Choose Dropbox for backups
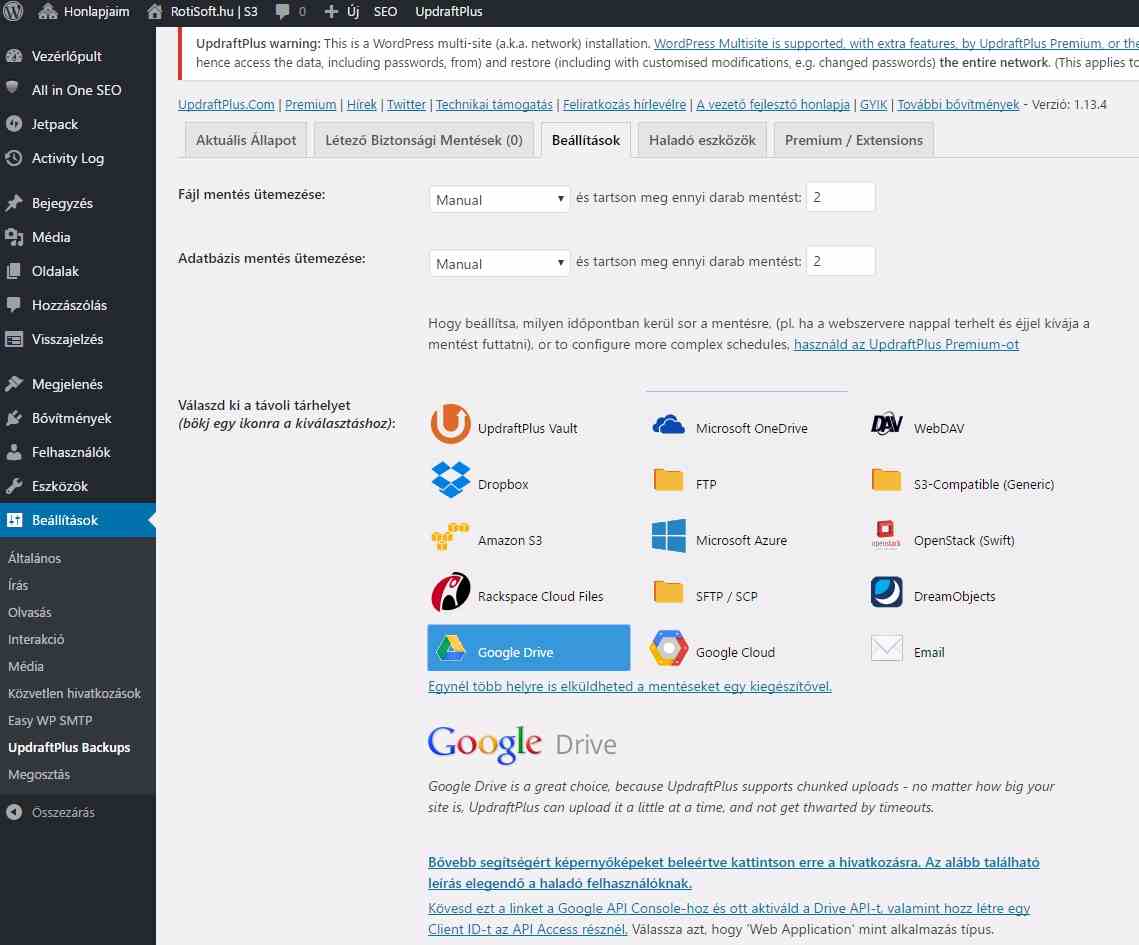The image size is (1139, 945). click(450, 479)
